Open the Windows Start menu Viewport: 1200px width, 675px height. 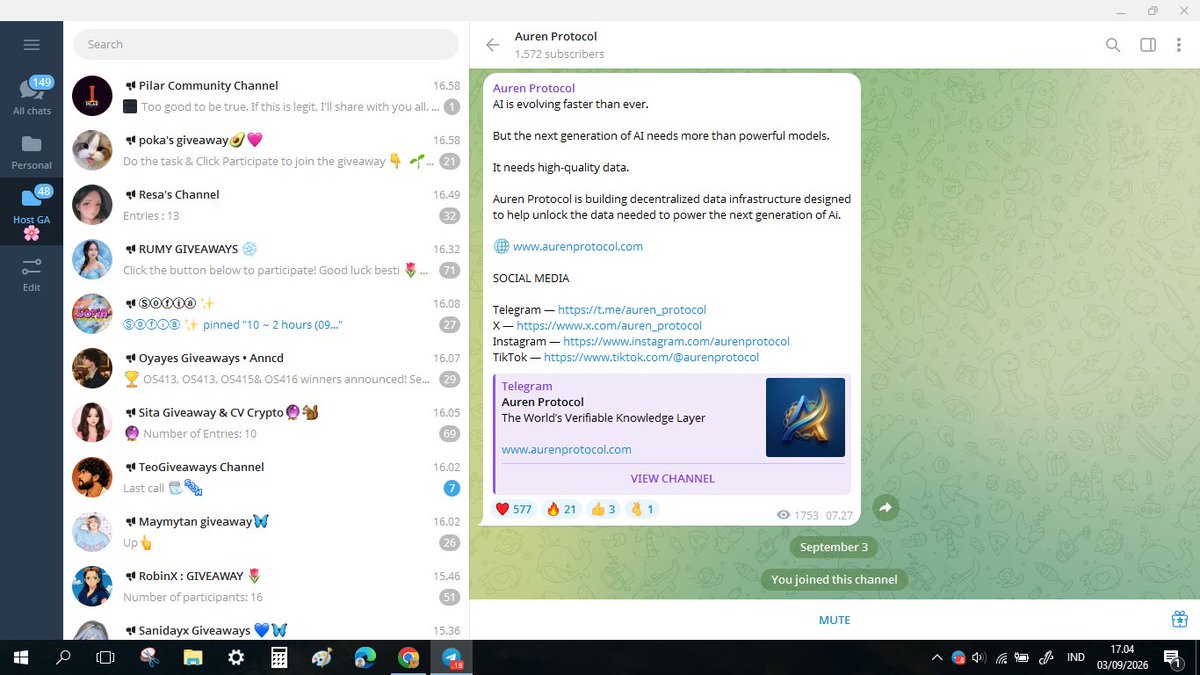pyautogui.click(x=20, y=658)
